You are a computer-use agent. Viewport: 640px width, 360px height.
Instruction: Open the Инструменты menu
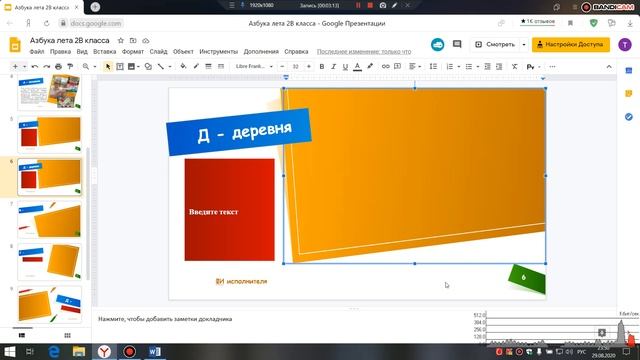point(218,52)
